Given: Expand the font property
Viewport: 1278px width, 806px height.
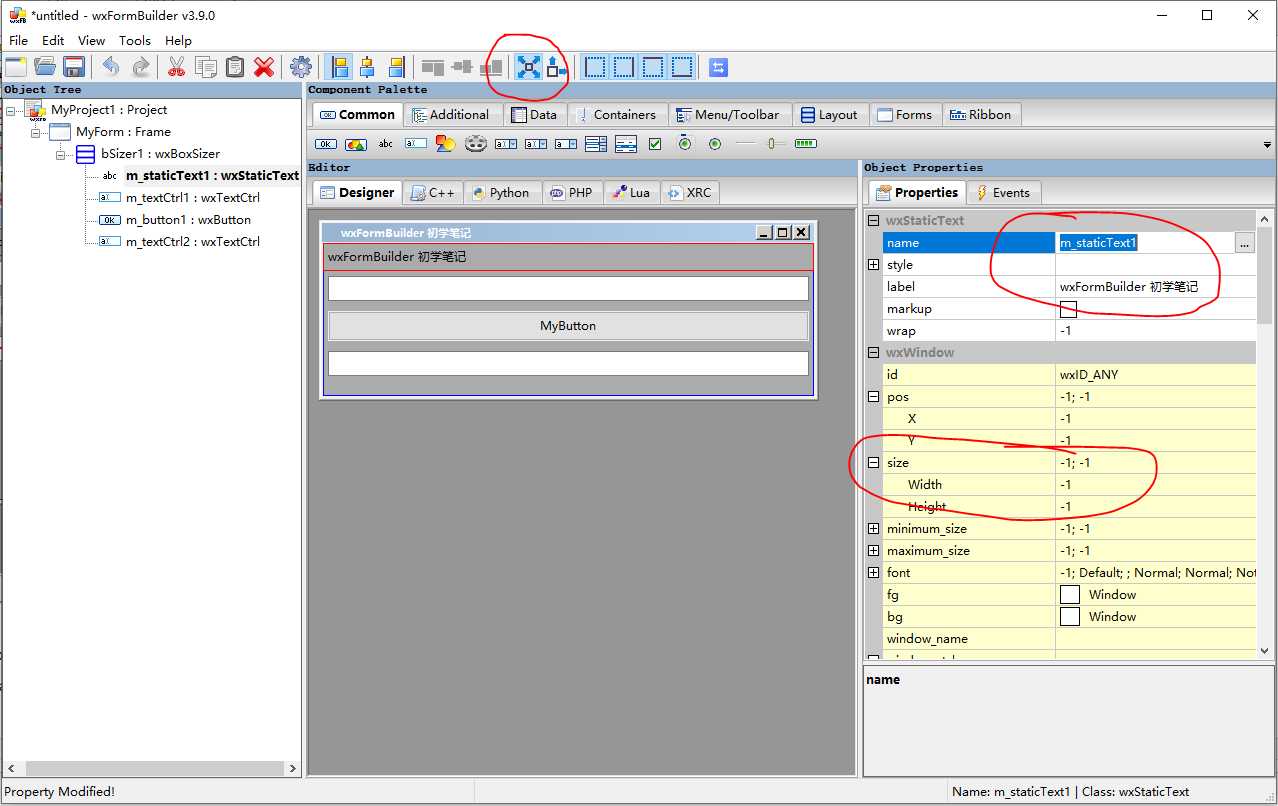Looking at the screenshot, I should tap(873, 573).
